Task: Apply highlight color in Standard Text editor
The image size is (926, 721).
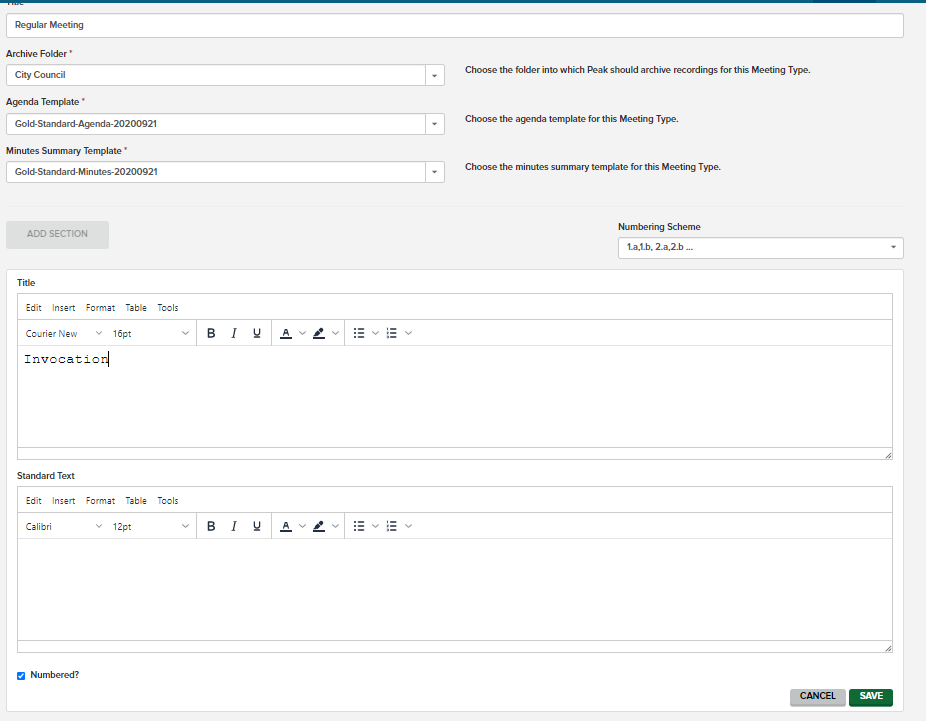Action: (x=319, y=526)
